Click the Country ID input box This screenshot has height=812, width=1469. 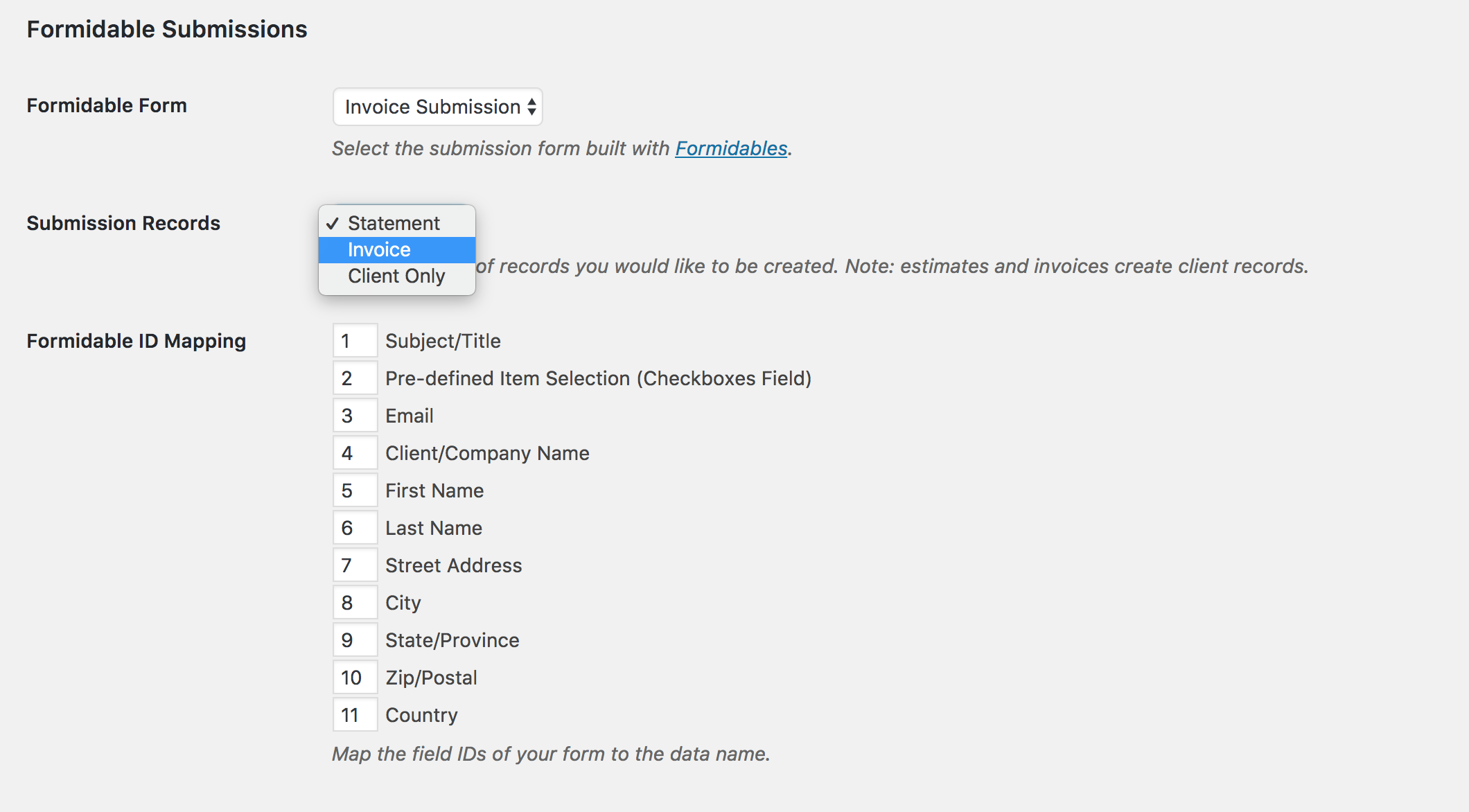point(355,715)
